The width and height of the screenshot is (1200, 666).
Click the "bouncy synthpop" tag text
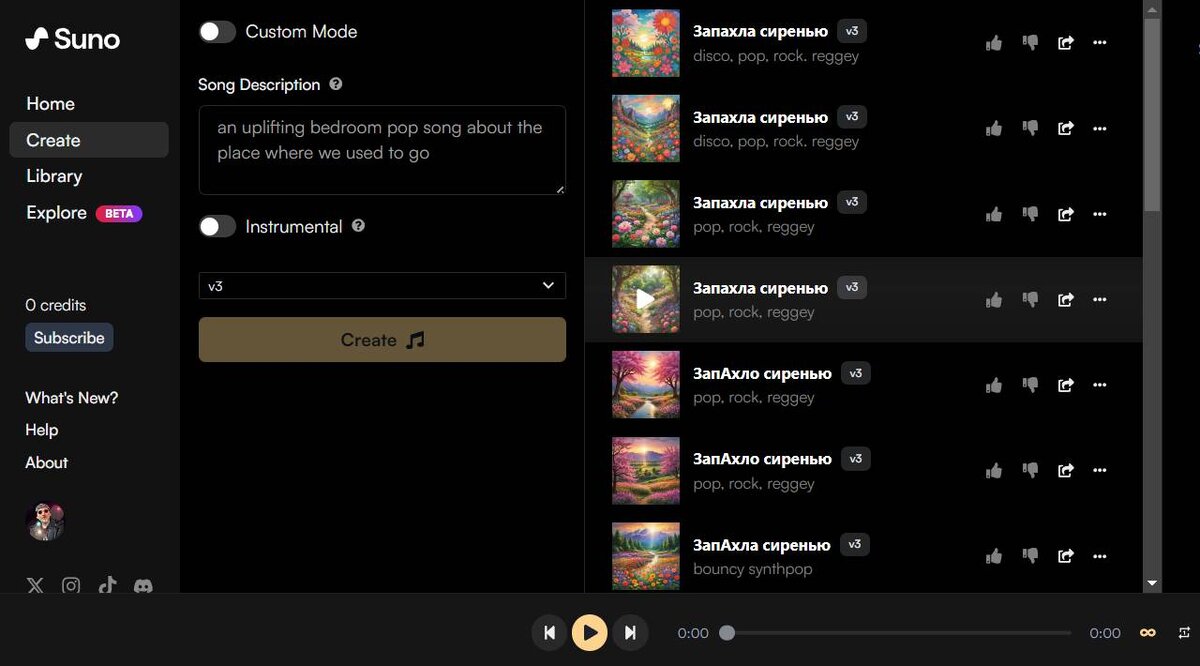[x=753, y=569]
